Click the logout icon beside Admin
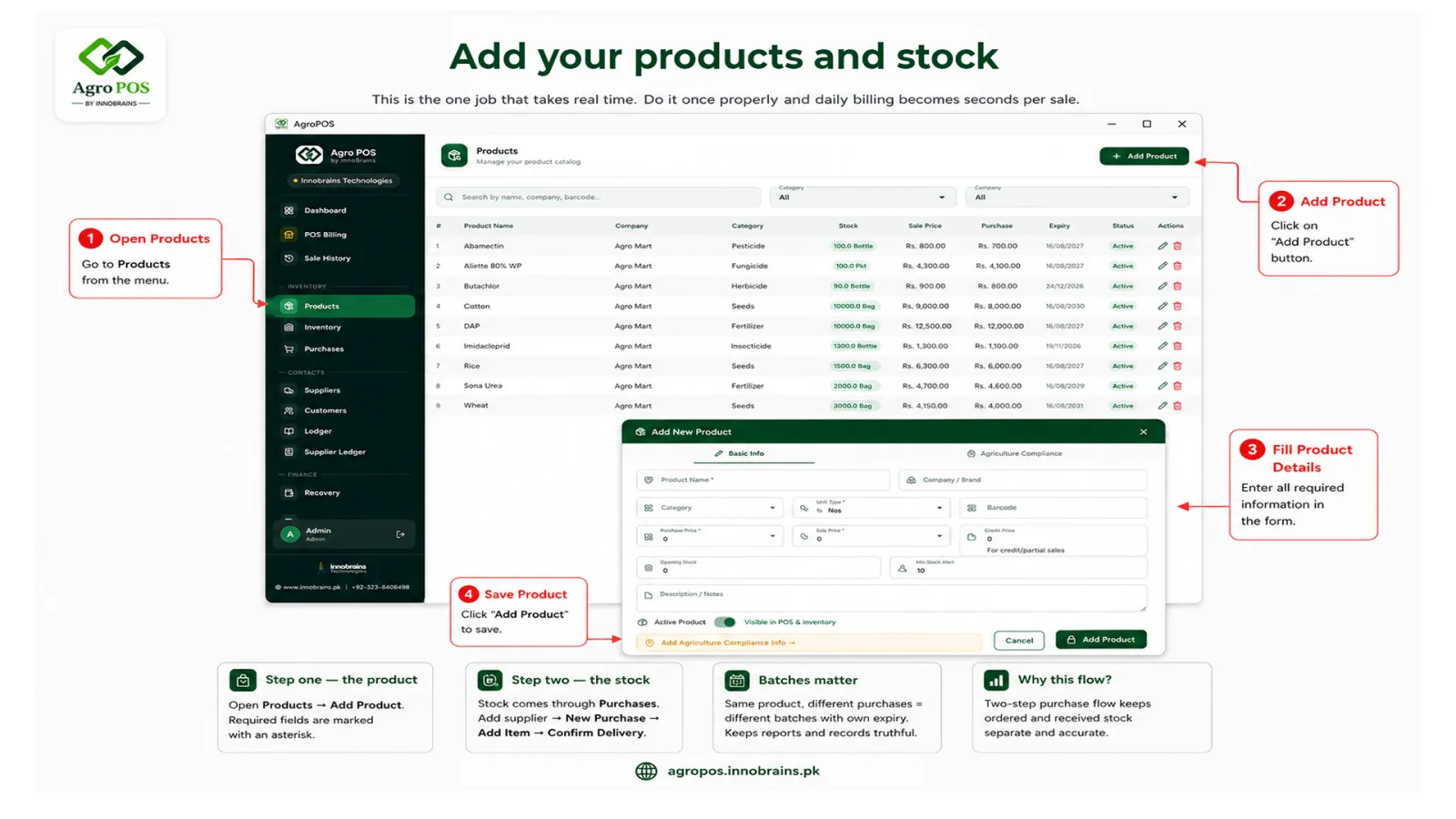1456x819 pixels. [400, 534]
